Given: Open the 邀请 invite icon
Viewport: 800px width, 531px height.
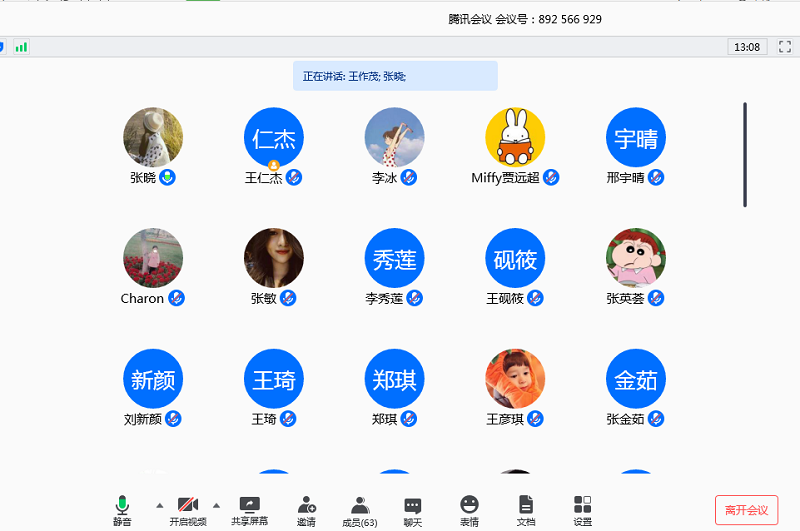Looking at the screenshot, I should pos(306,509).
